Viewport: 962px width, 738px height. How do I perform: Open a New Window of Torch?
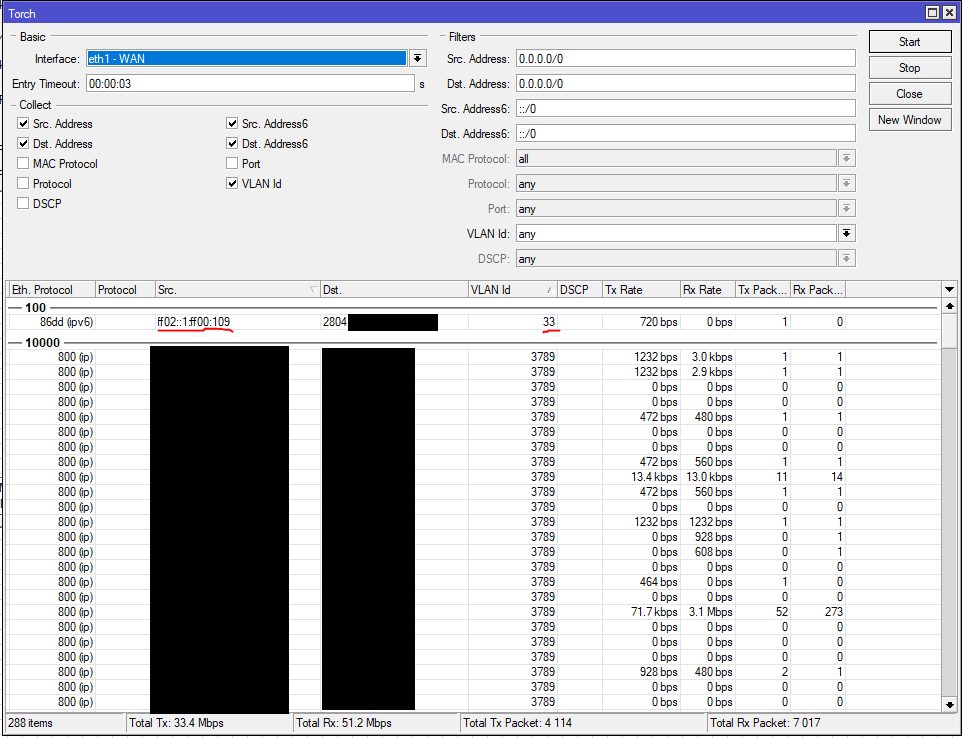[909, 120]
